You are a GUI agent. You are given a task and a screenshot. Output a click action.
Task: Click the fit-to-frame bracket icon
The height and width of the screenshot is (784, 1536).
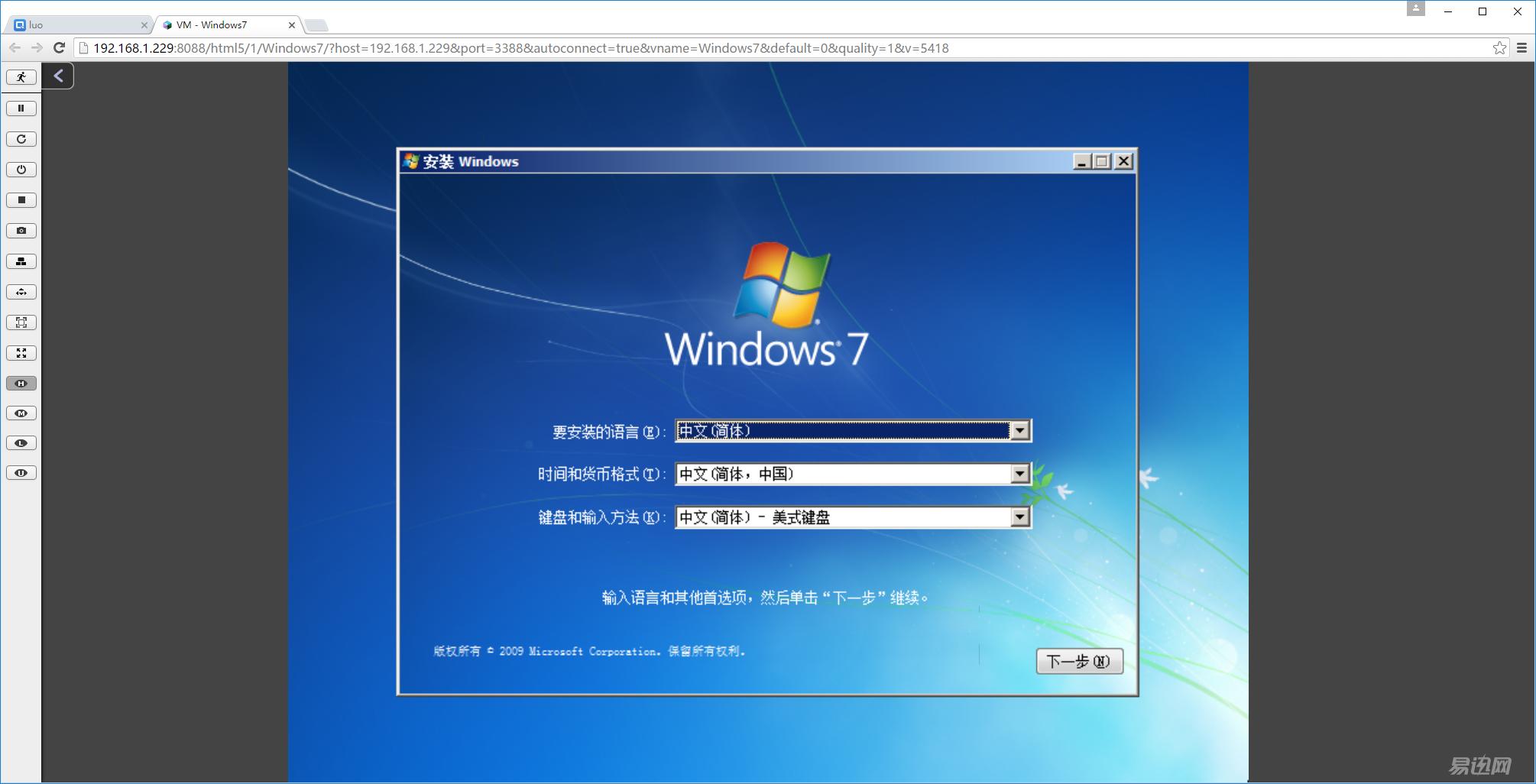(21, 322)
